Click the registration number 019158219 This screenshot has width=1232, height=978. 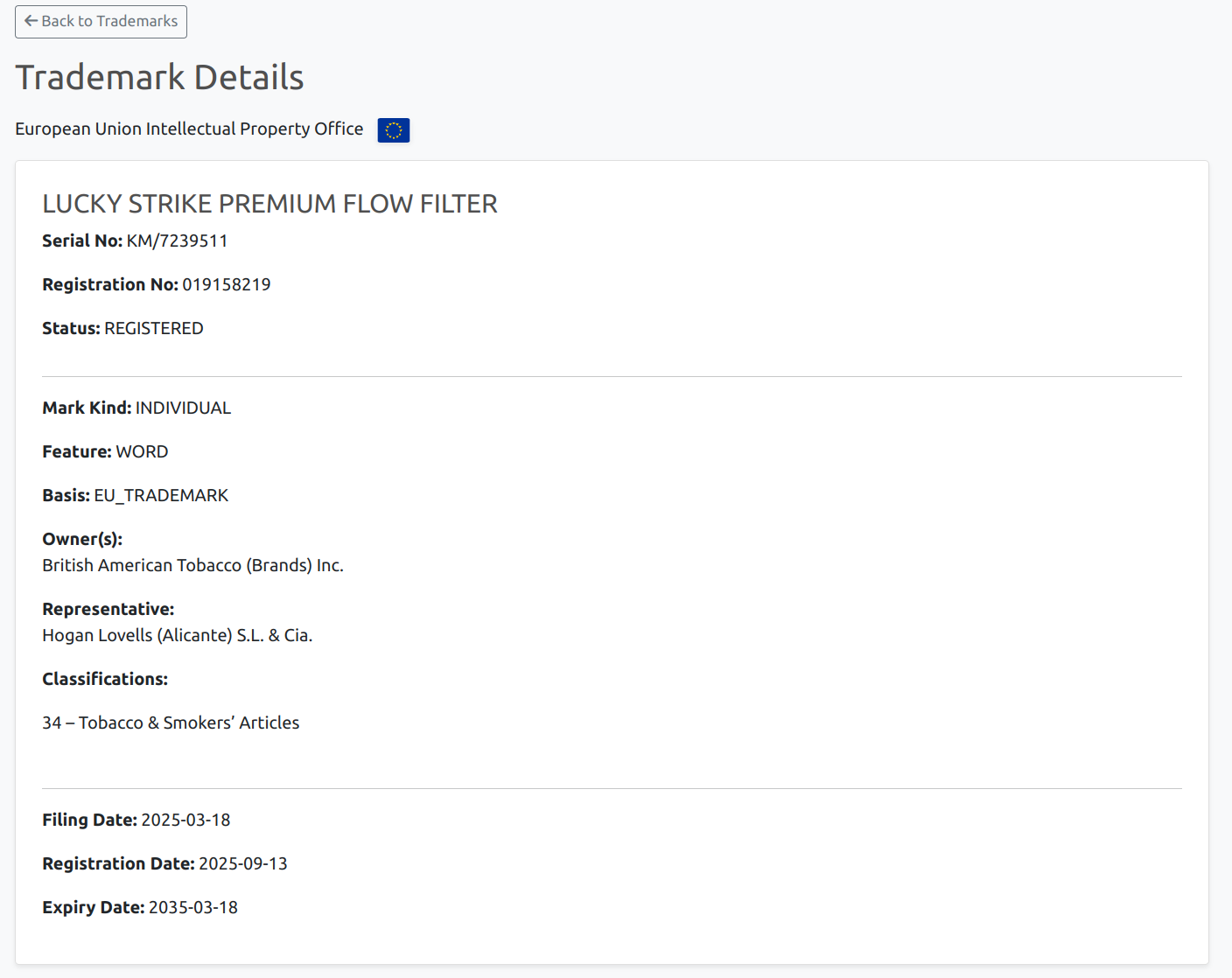tap(226, 285)
